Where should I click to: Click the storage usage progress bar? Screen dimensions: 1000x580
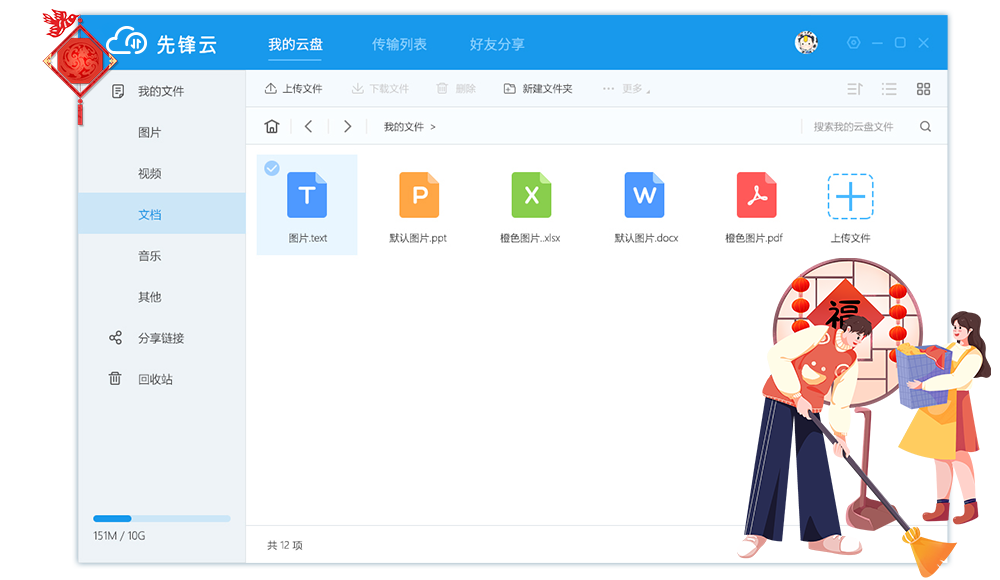point(161,518)
